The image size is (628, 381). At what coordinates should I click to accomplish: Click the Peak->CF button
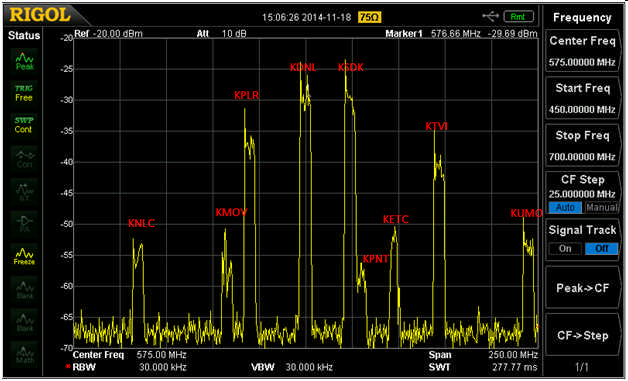(582, 288)
